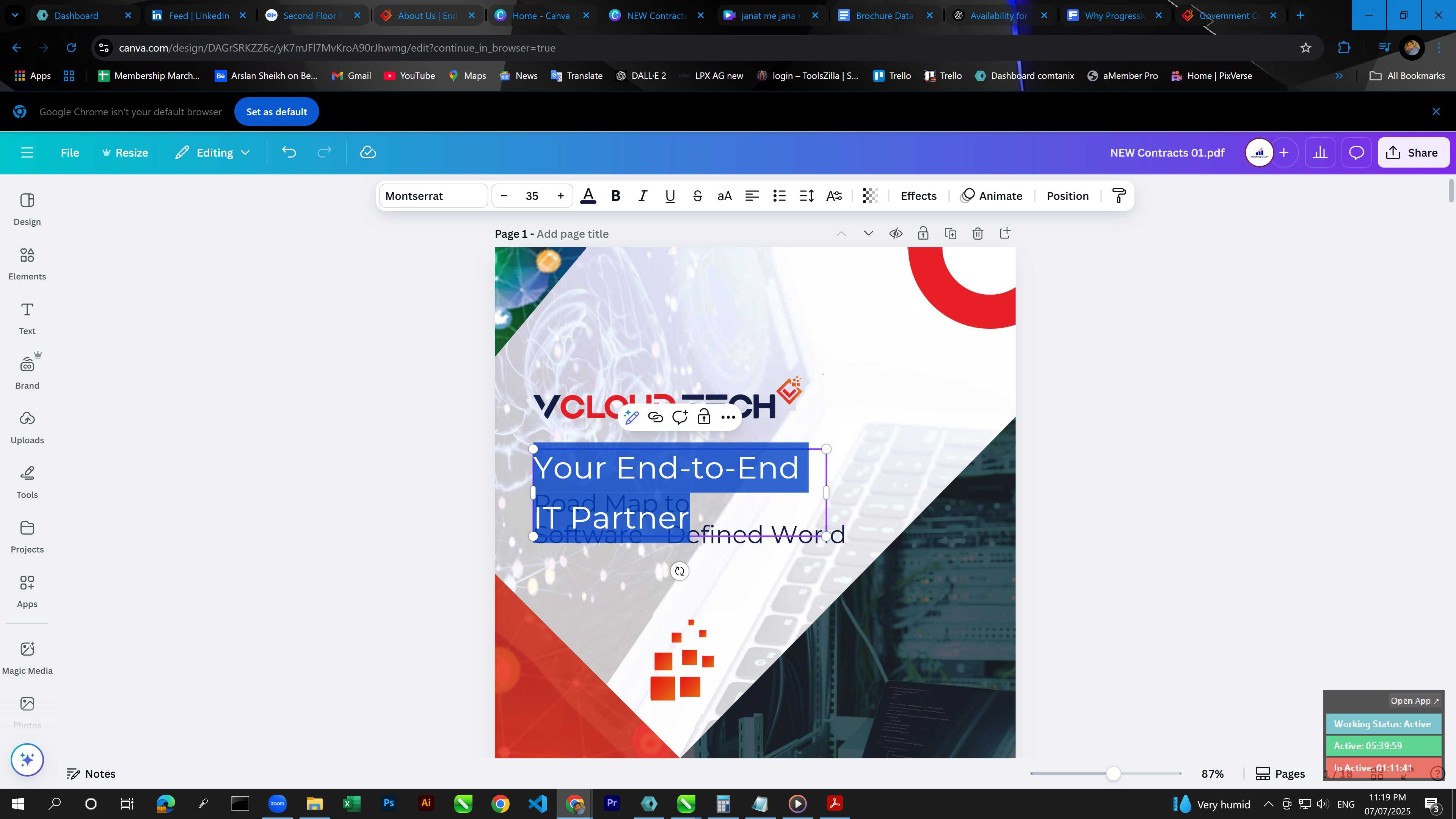1456x819 pixels.
Task: Click the Share button
Action: (x=1413, y=152)
